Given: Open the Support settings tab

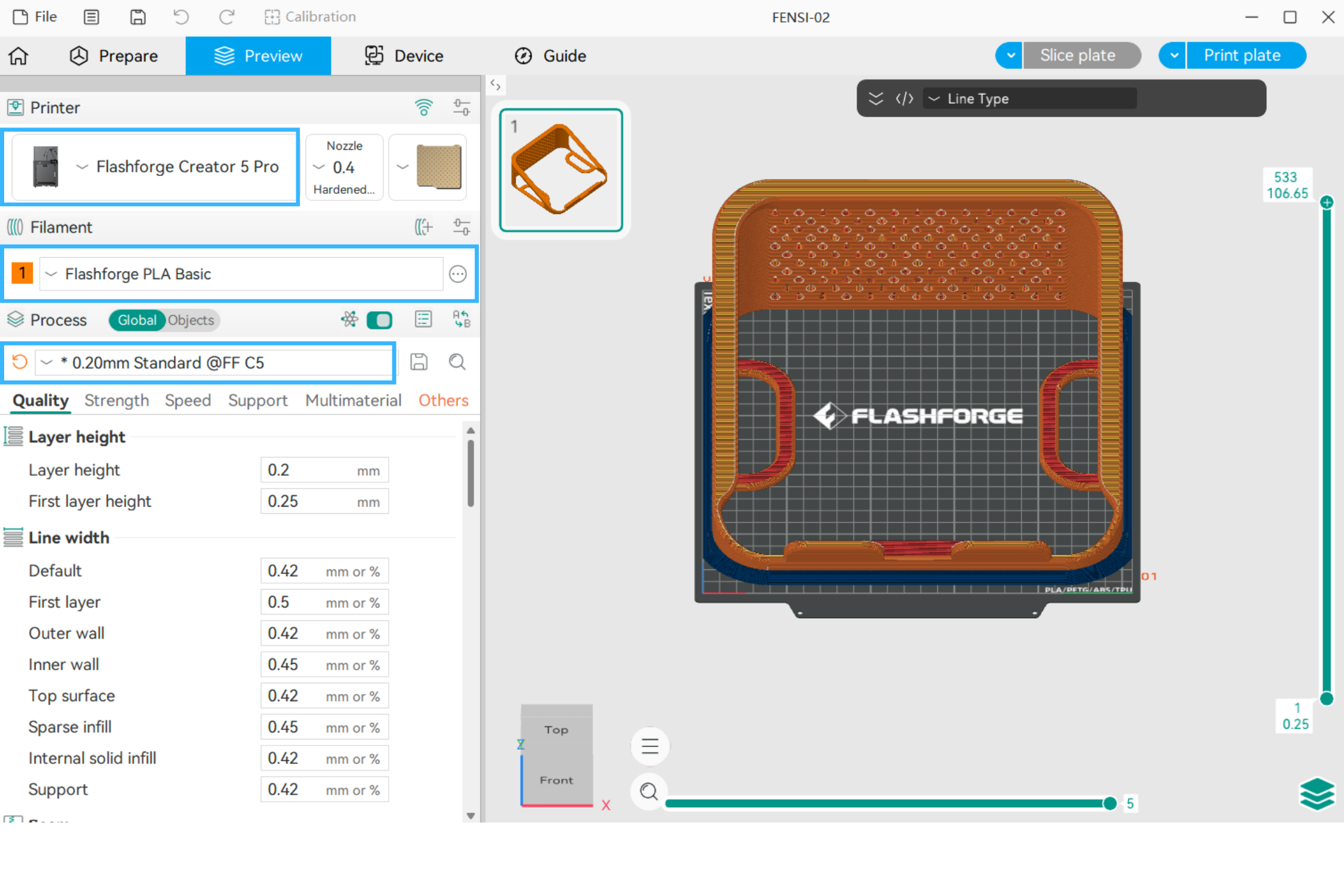Looking at the screenshot, I should 258,401.
